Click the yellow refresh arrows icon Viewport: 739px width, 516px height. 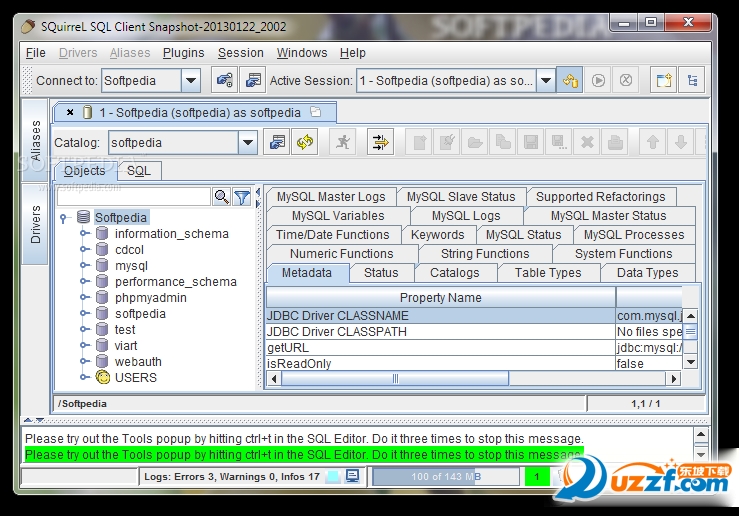tap(304, 142)
